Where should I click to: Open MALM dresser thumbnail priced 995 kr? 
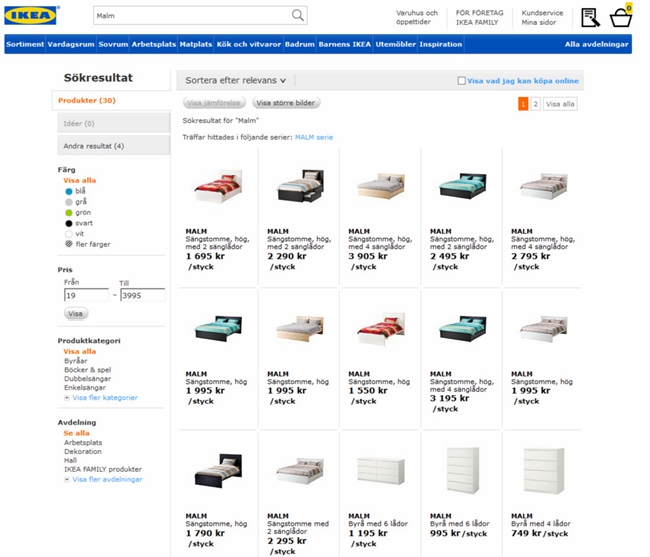pos(463,470)
